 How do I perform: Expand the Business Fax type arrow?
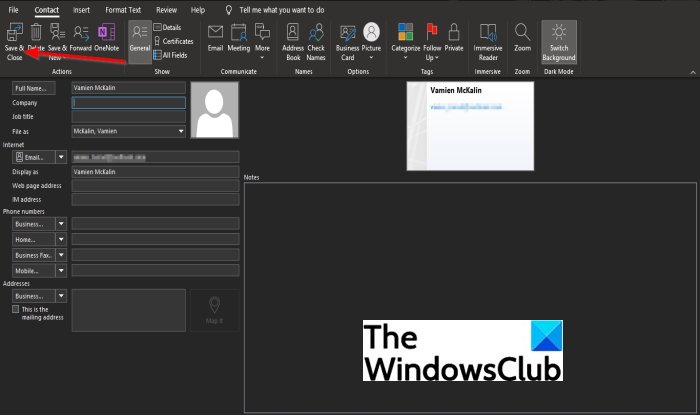click(x=61, y=255)
